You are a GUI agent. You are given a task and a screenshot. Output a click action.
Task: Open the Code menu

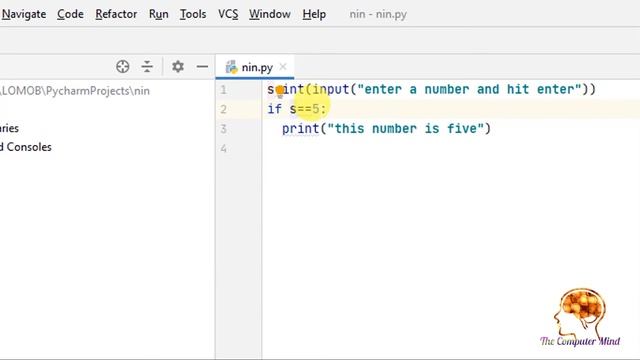click(70, 14)
